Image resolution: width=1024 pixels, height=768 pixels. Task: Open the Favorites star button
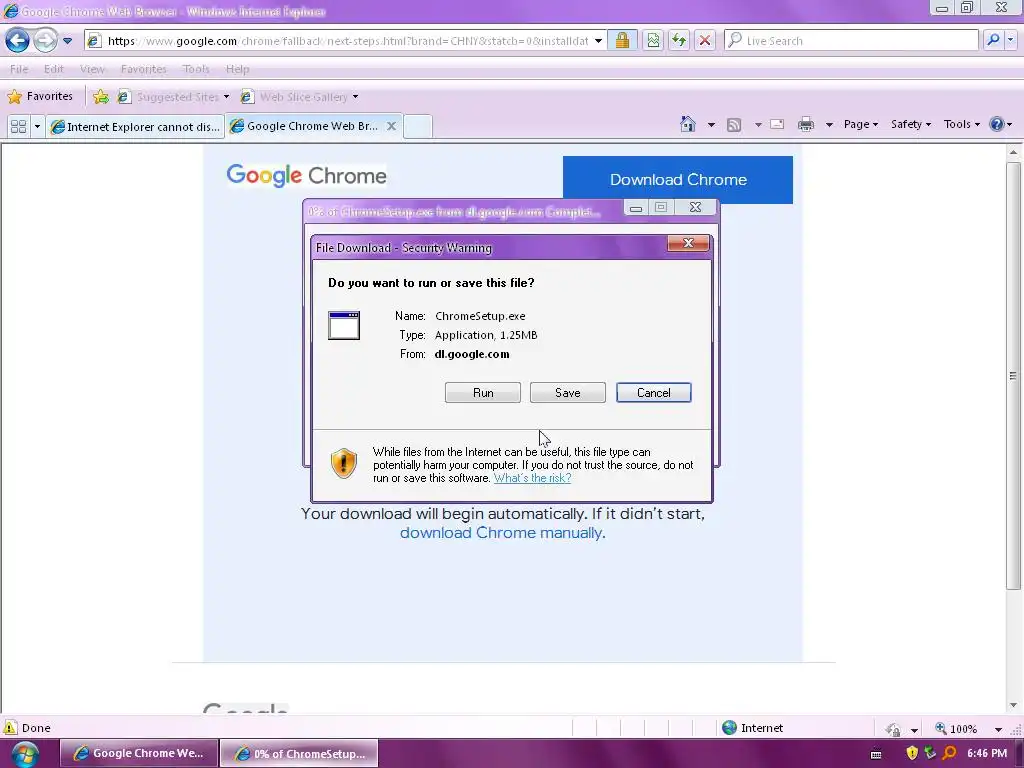coord(40,97)
